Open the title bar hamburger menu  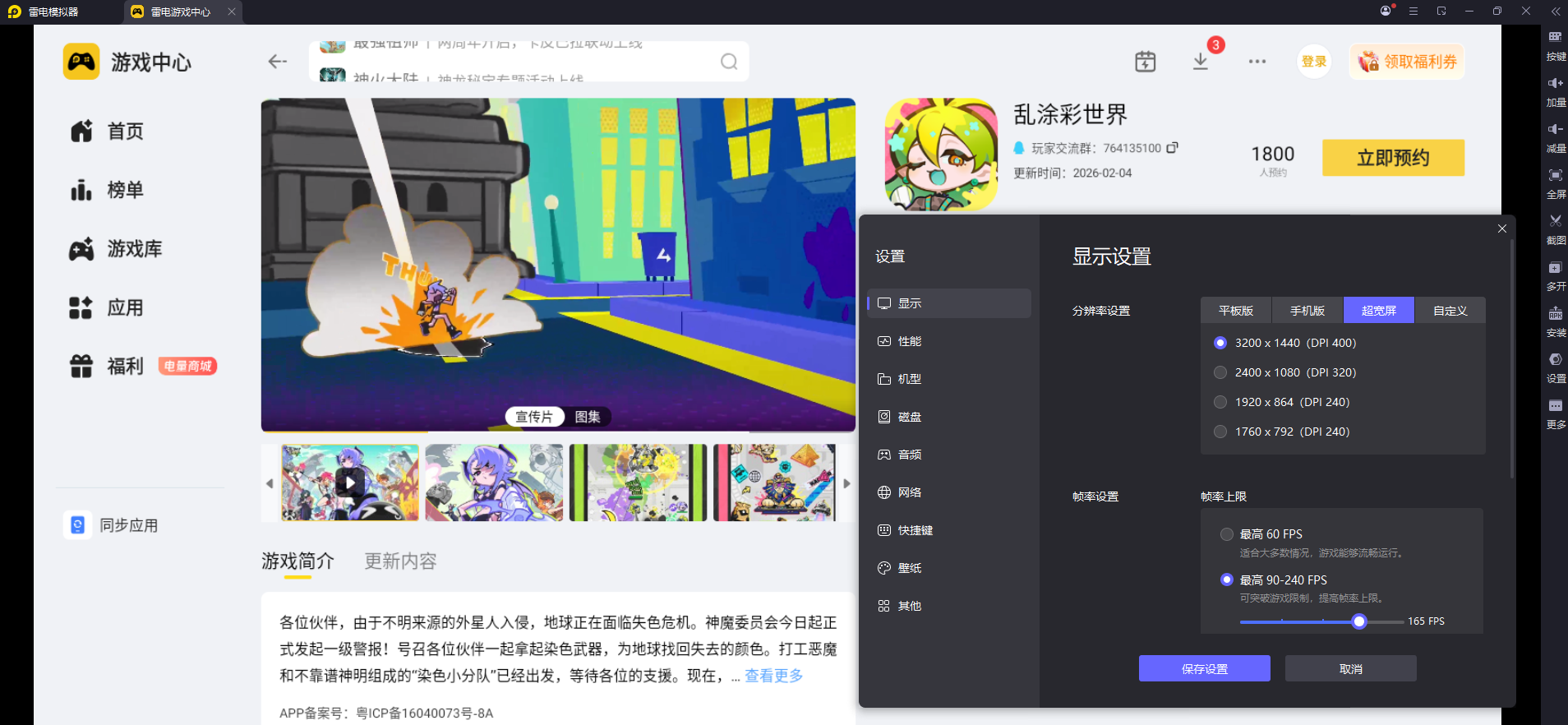pyautogui.click(x=1414, y=12)
